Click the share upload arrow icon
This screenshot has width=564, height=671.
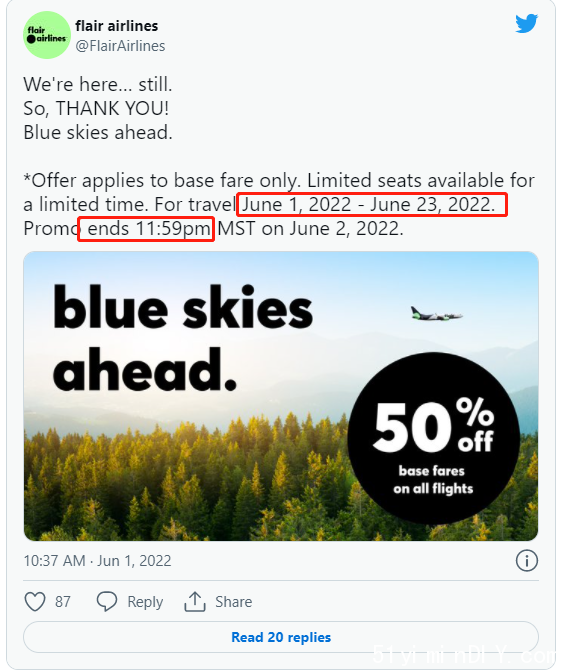coord(195,601)
